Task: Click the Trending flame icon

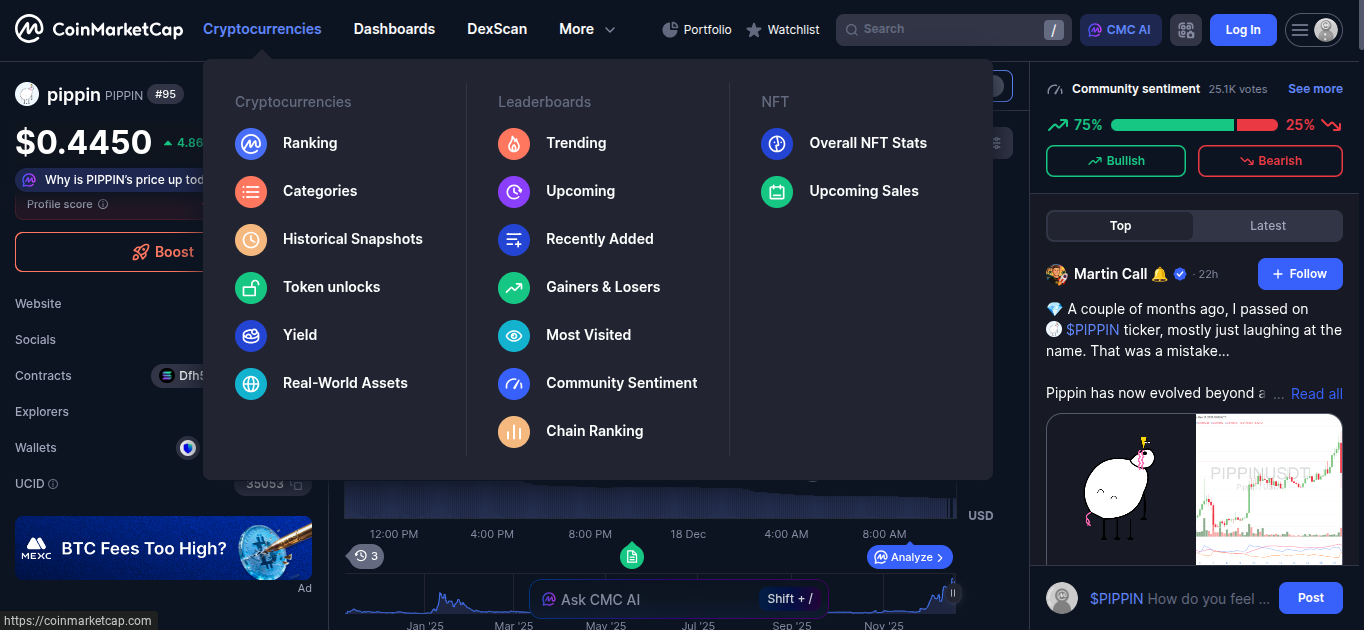Action: pos(514,143)
